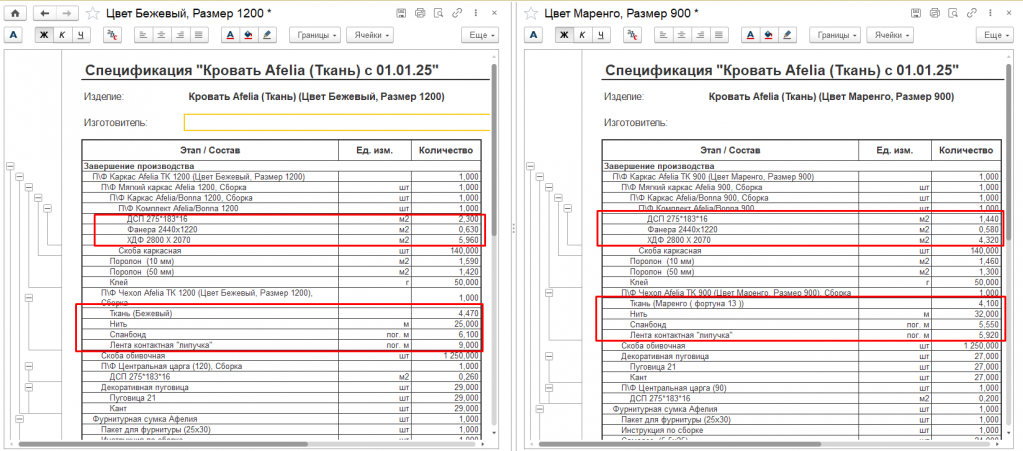
Task: Justify text in Цвет Бежевый window
Action: click(x=198, y=35)
